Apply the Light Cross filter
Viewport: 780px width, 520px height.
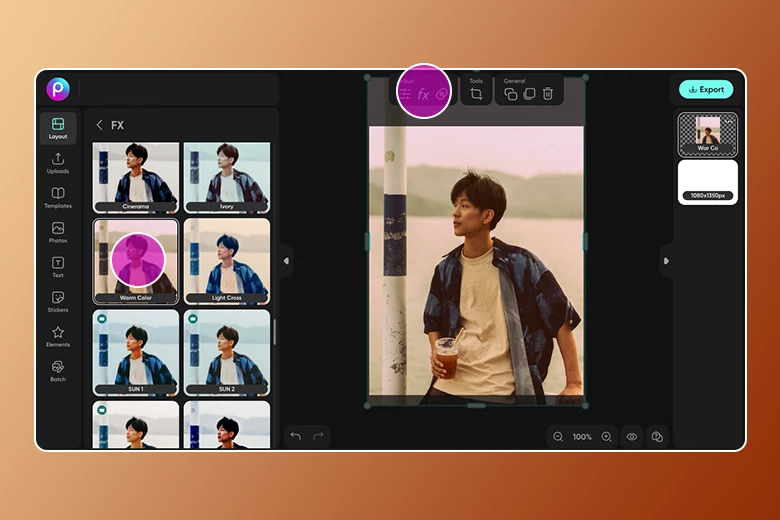pyautogui.click(x=227, y=262)
